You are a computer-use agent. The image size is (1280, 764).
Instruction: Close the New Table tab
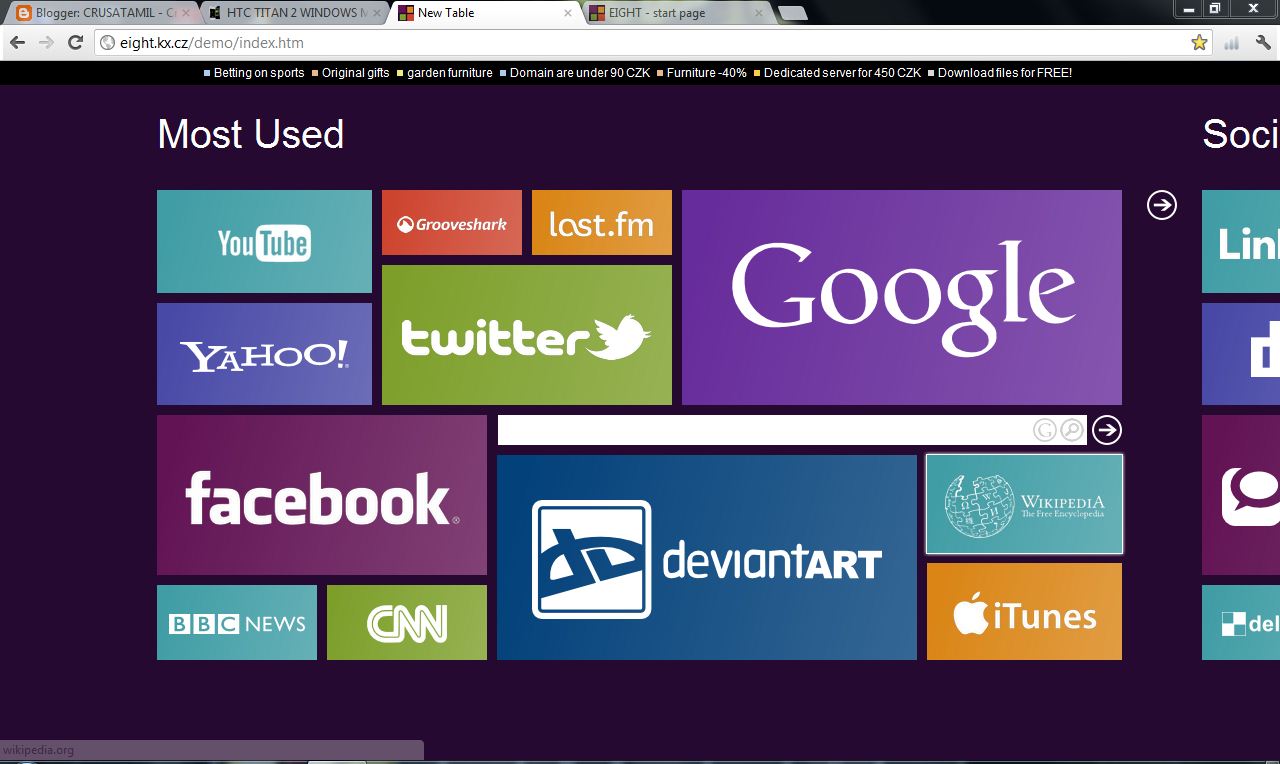point(568,13)
